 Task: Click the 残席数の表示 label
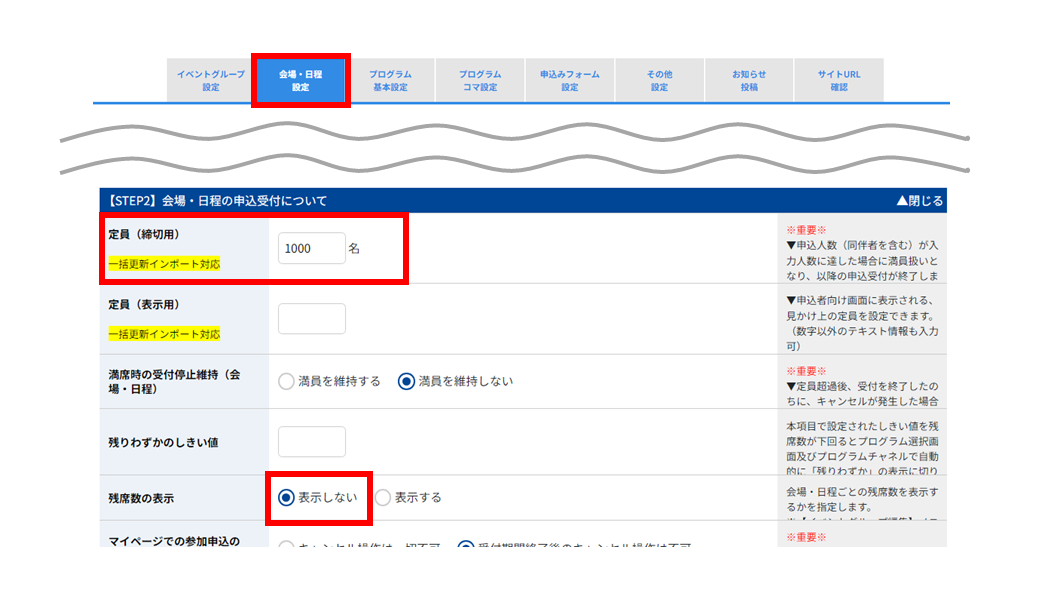pyautogui.click(x=141, y=498)
